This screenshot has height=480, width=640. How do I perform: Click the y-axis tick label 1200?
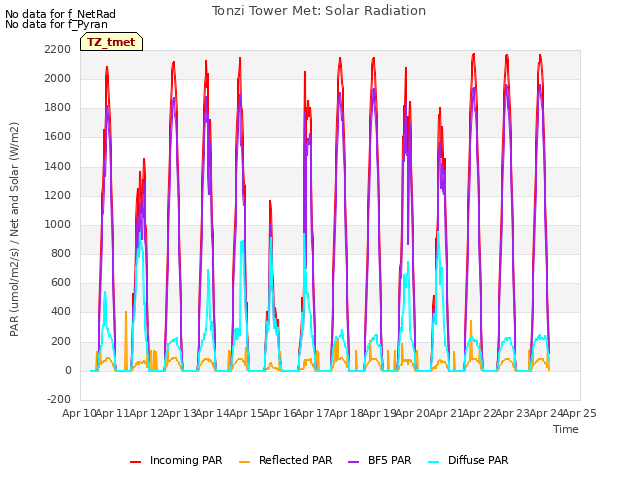click(x=58, y=195)
